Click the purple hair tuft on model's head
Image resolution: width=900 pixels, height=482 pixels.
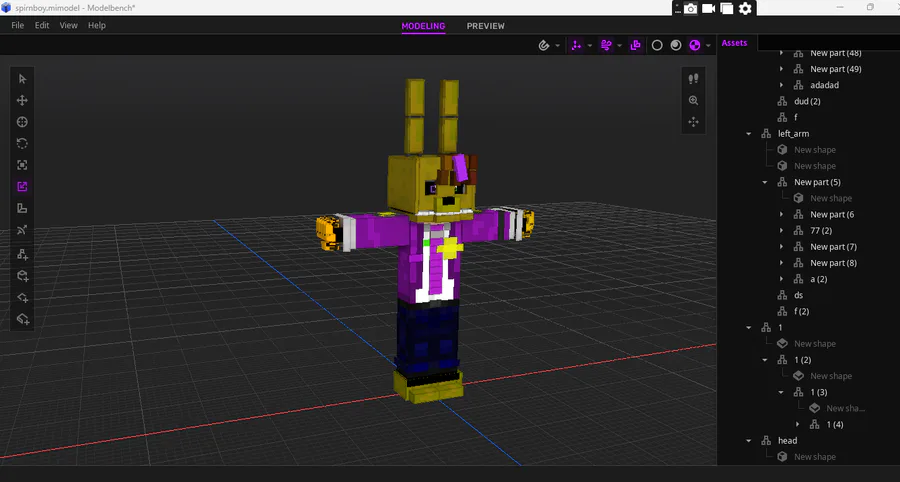(461, 168)
